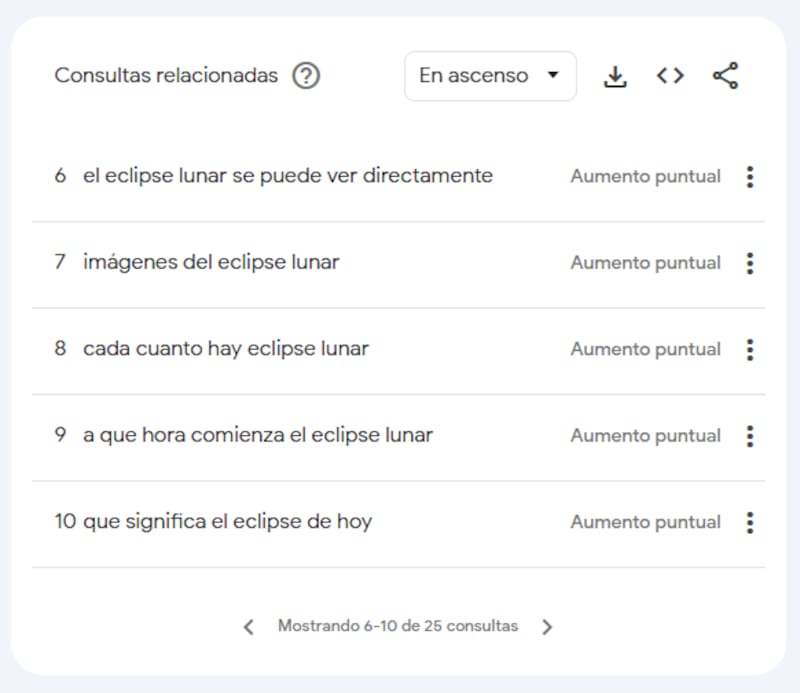
Task: Click Aumento puntual label on row 6
Action: [645, 177]
